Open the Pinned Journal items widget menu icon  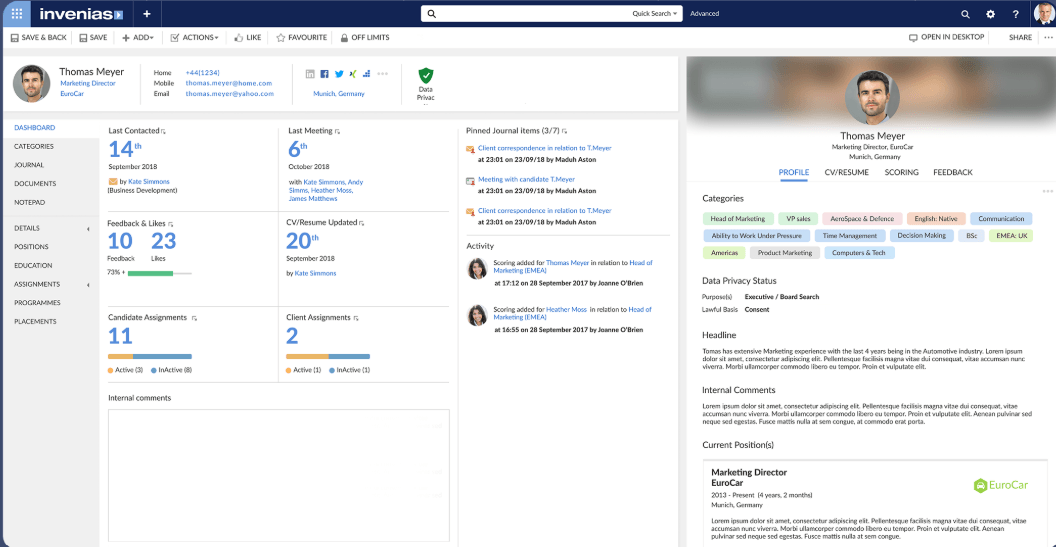point(565,131)
